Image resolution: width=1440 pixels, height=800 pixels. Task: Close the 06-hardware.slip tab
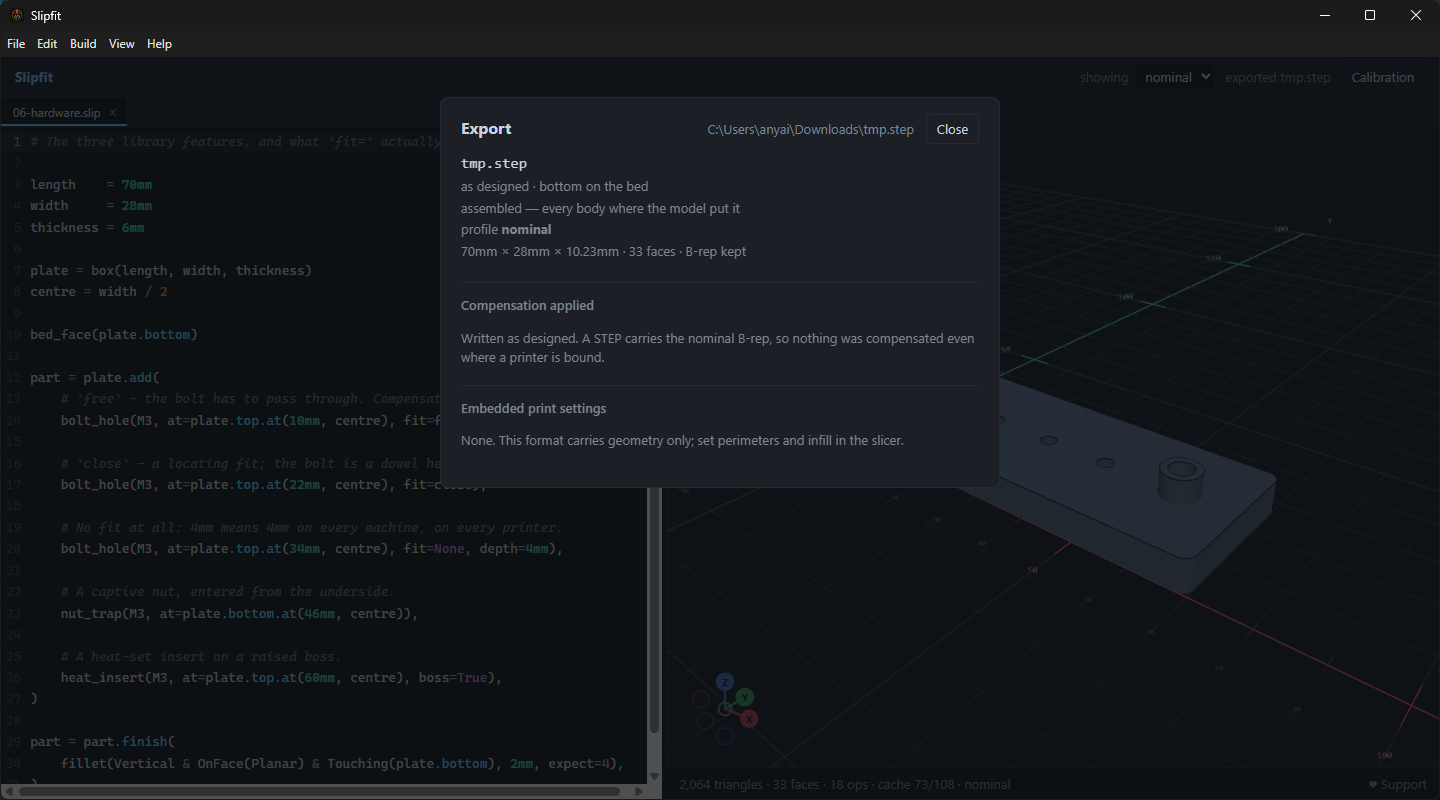[113, 113]
